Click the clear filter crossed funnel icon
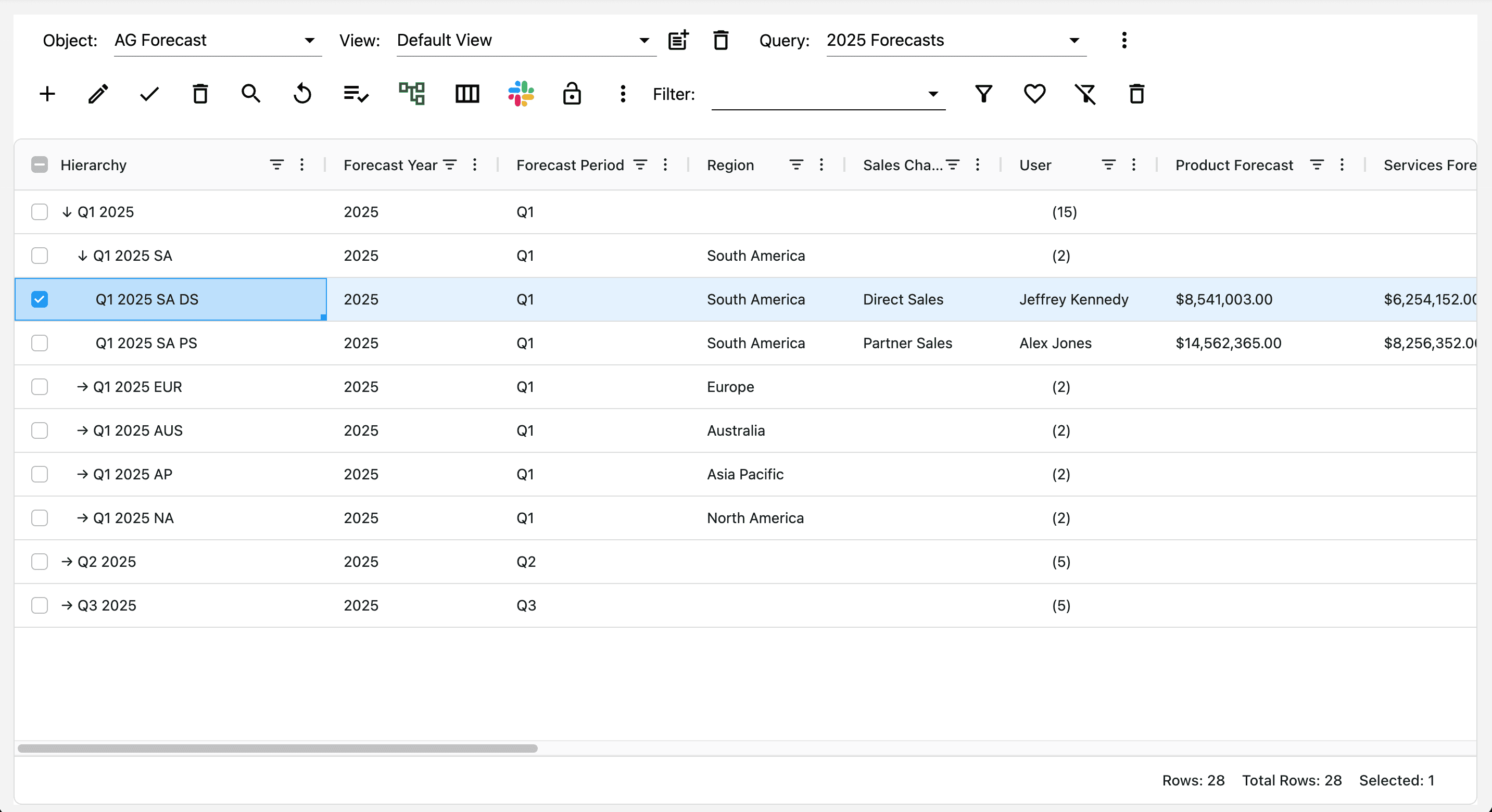 [x=1085, y=94]
